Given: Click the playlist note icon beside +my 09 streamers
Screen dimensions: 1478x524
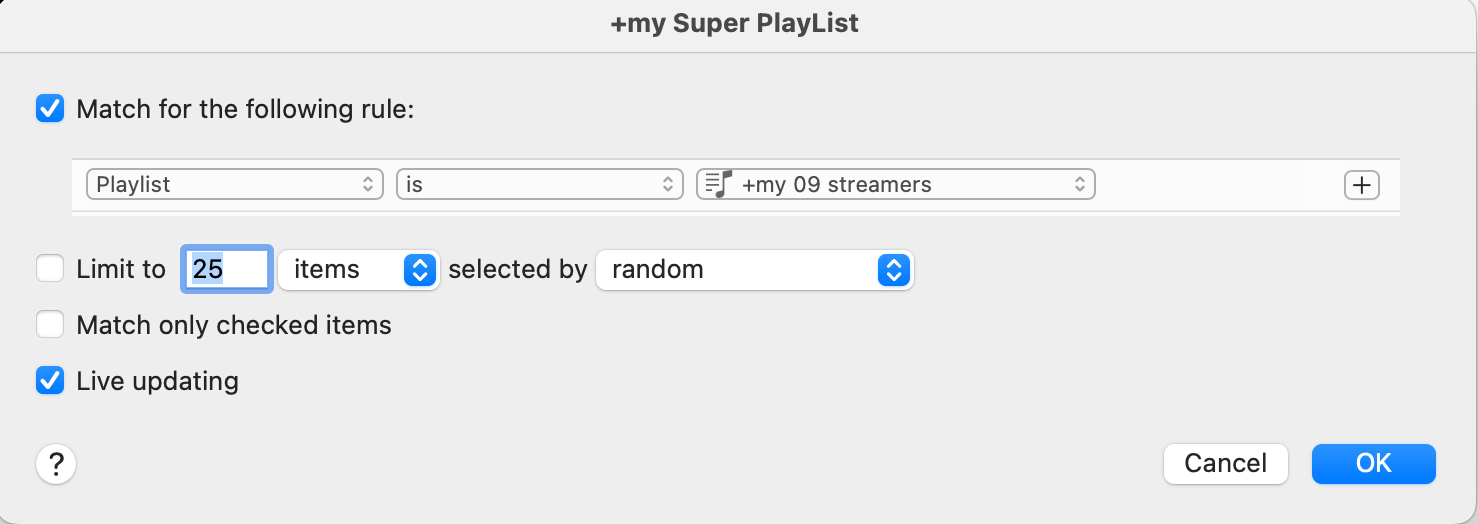Looking at the screenshot, I should tap(719, 184).
